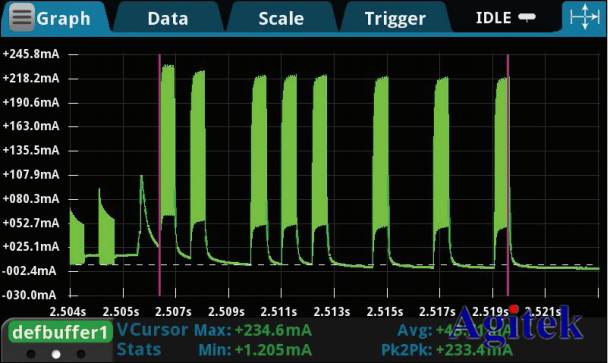Tap the pan/zoom crosshair arrows icon
Viewport: 608px width, 363px height.
coord(585,17)
